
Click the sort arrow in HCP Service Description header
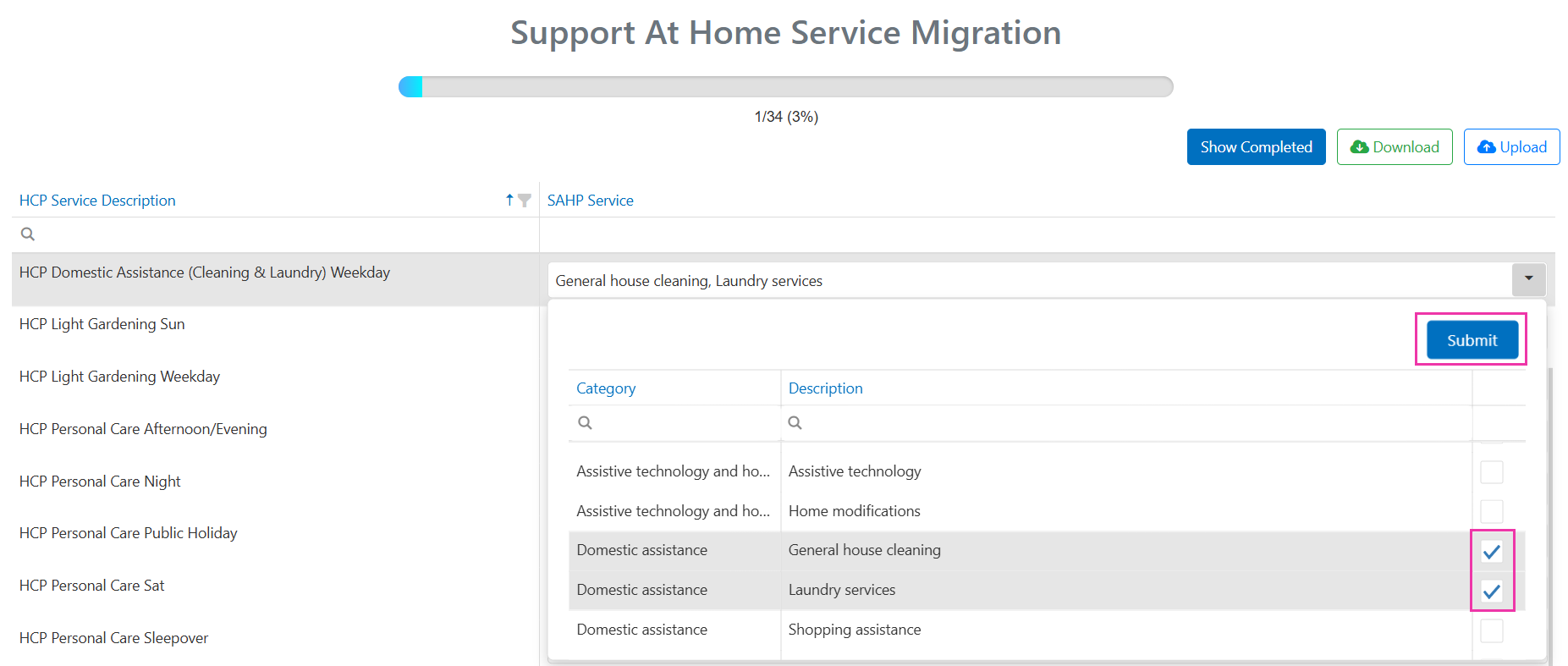coord(509,200)
